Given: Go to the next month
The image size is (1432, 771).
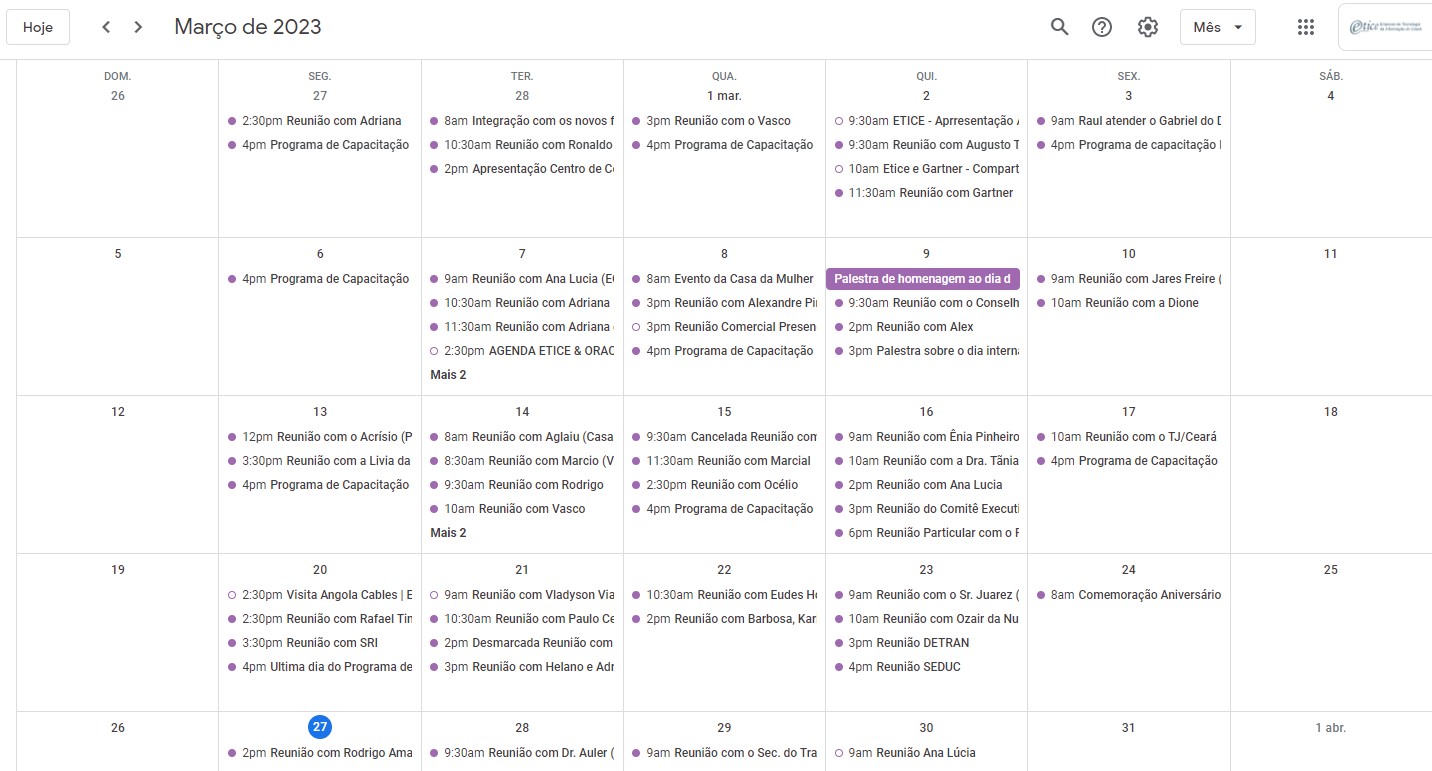Looking at the screenshot, I should pyautogui.click(x=138, y=27).
